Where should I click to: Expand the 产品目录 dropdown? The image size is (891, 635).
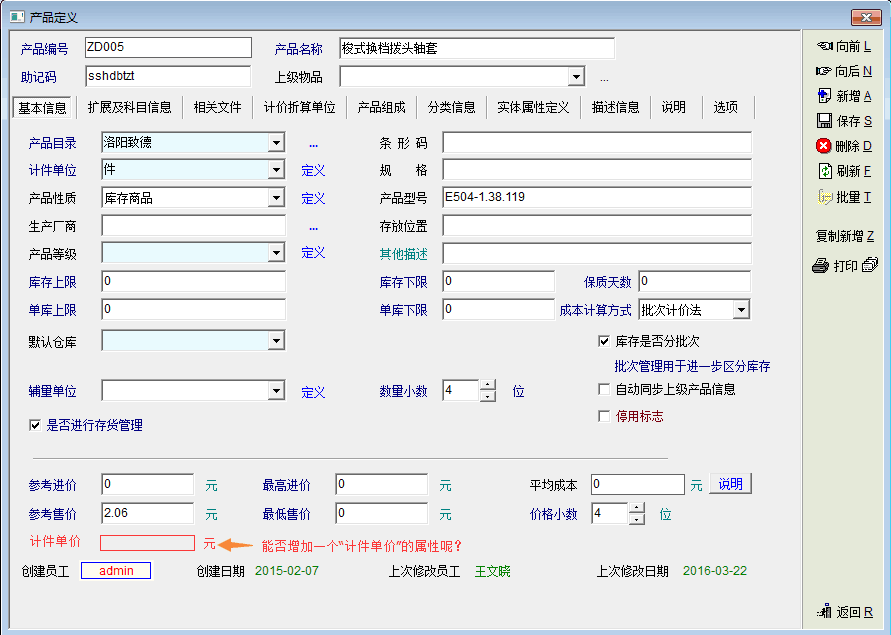(276, 143)
